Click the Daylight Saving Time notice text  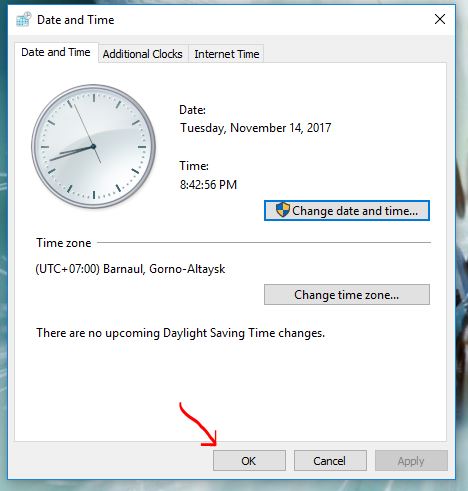click(x=180, y=333)
